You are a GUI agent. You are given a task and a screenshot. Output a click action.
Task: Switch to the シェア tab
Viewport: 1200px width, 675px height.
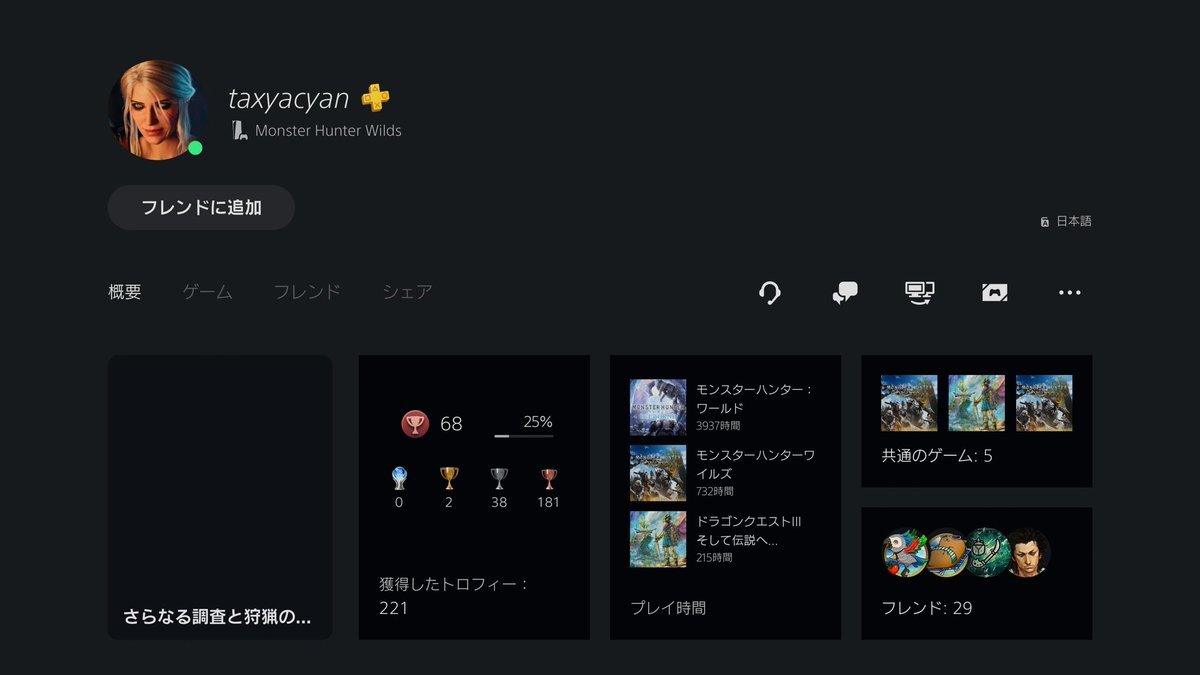(407, 292)
